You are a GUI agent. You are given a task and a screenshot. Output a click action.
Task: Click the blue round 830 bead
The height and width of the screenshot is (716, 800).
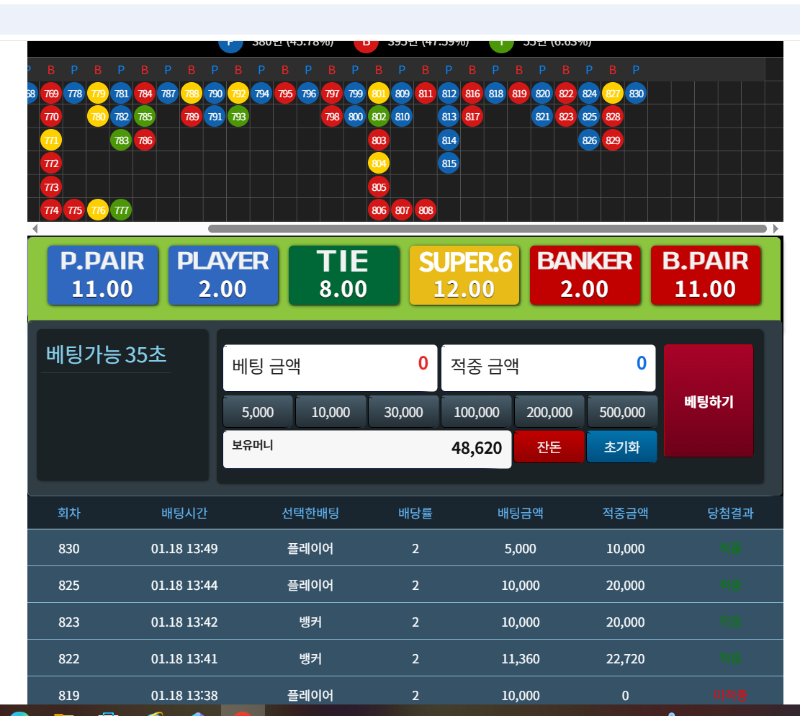click(x=636, y=94)
